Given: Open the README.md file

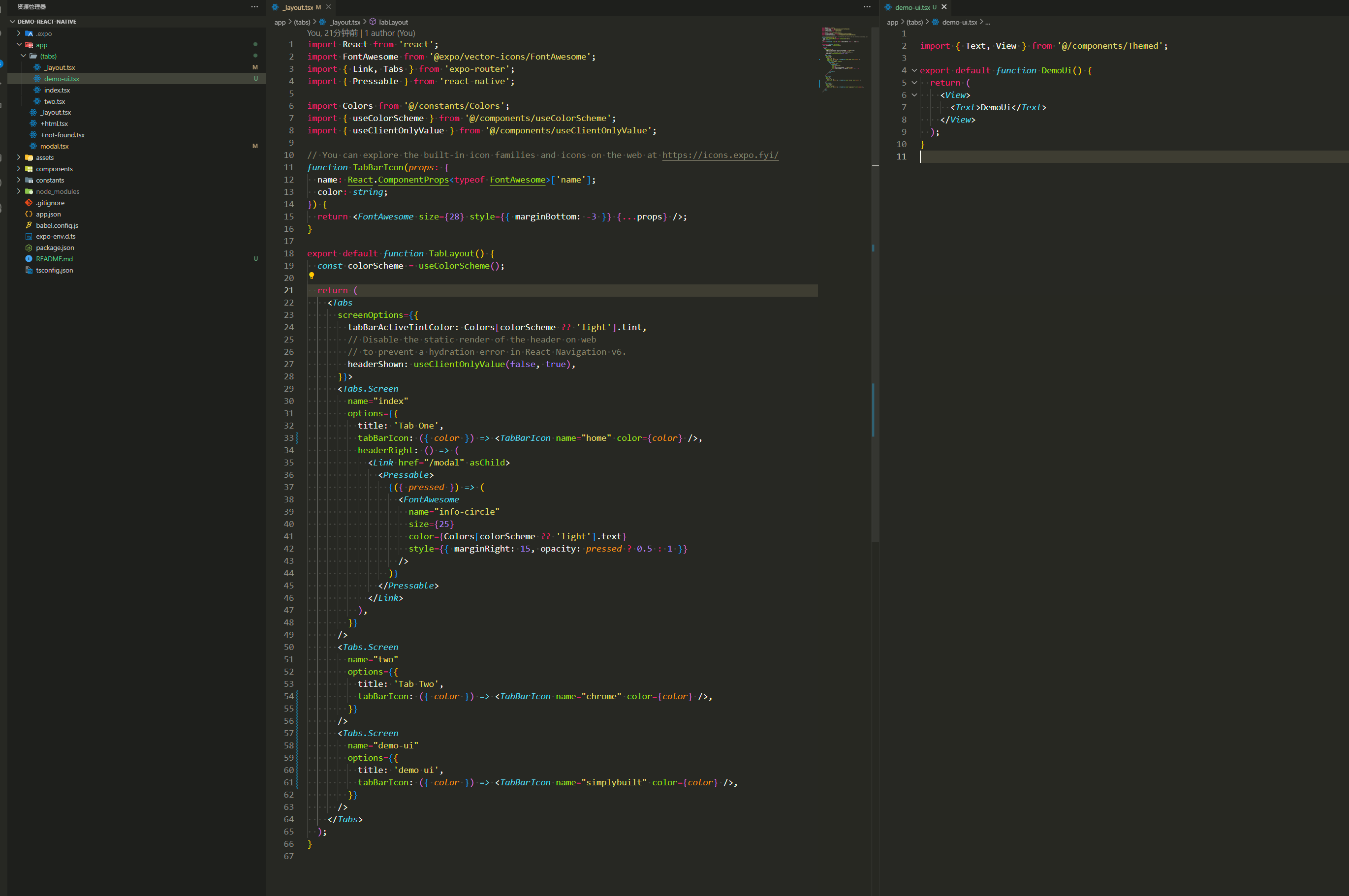Looking at the screenshot, I should [54, 259].
